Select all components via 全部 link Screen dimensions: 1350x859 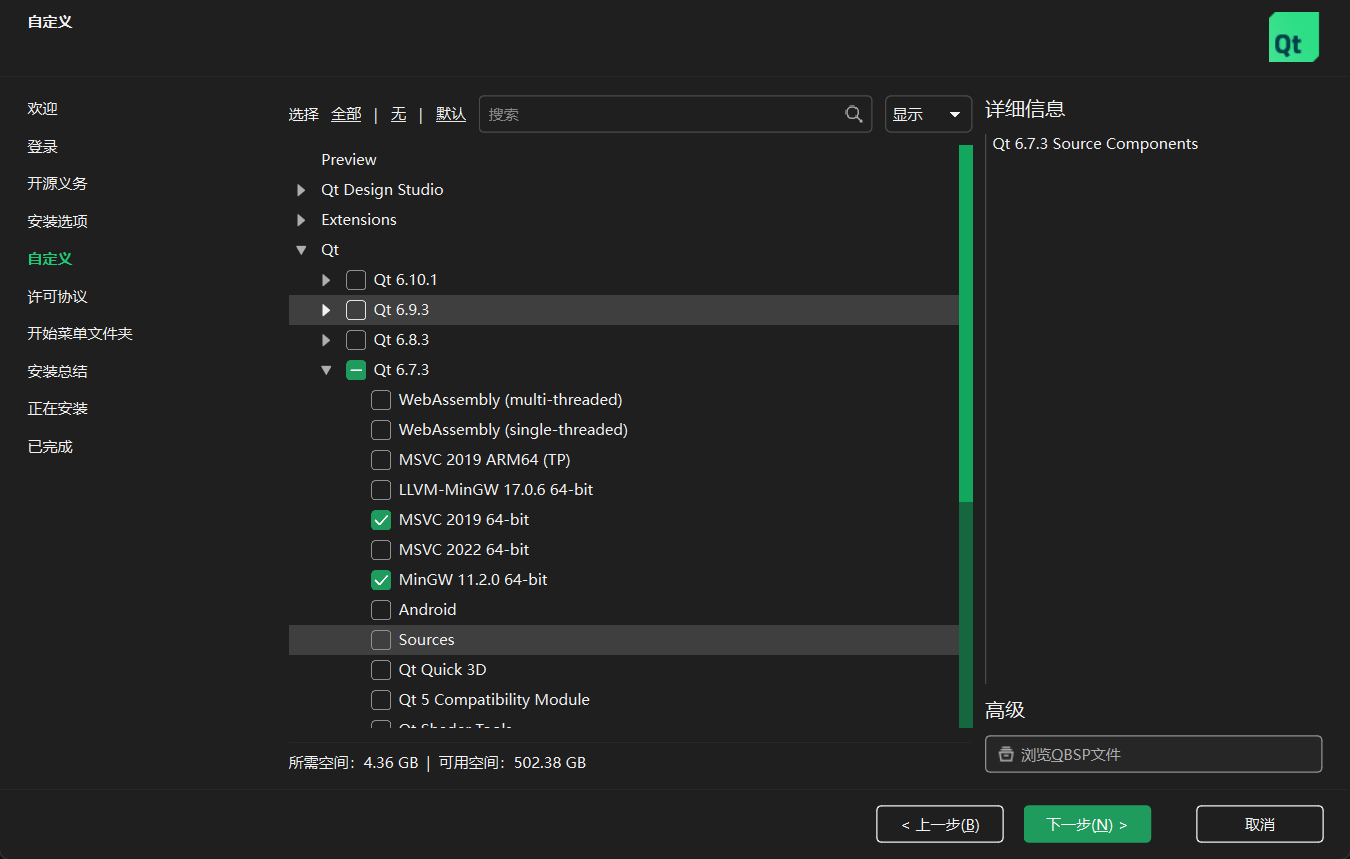point(346,114)
